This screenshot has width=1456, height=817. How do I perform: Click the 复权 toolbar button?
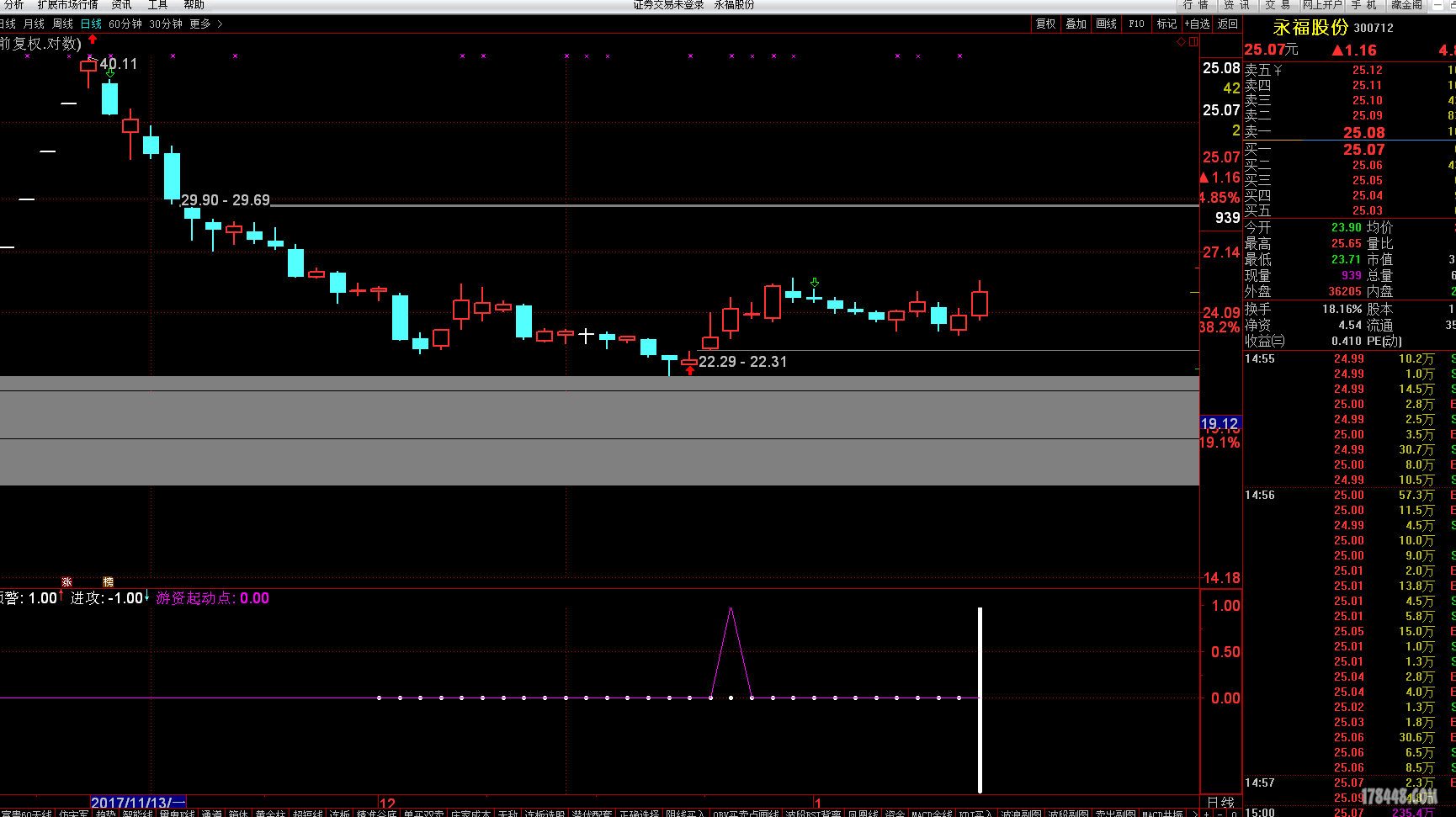[x=1046, y=24]
